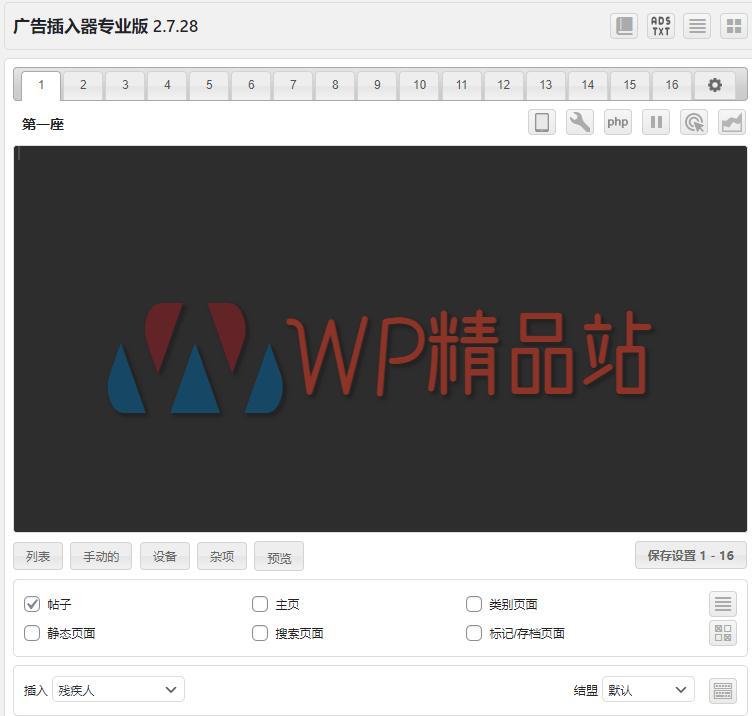Click the title 广告插入器专业版 2.7.28
752x716 pixels.
click(x=106, y=26)
